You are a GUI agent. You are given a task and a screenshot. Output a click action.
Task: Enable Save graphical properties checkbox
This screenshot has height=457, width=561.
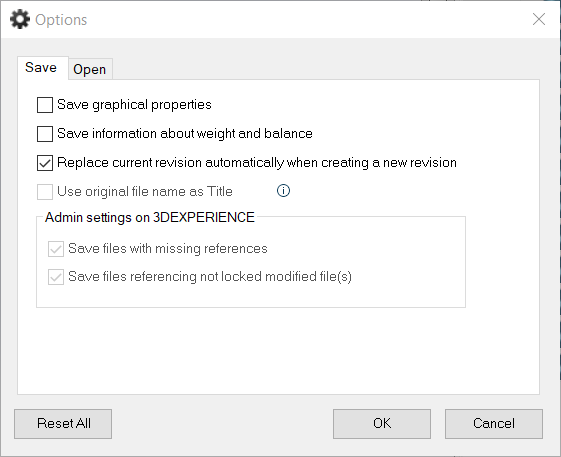point(45,105)
